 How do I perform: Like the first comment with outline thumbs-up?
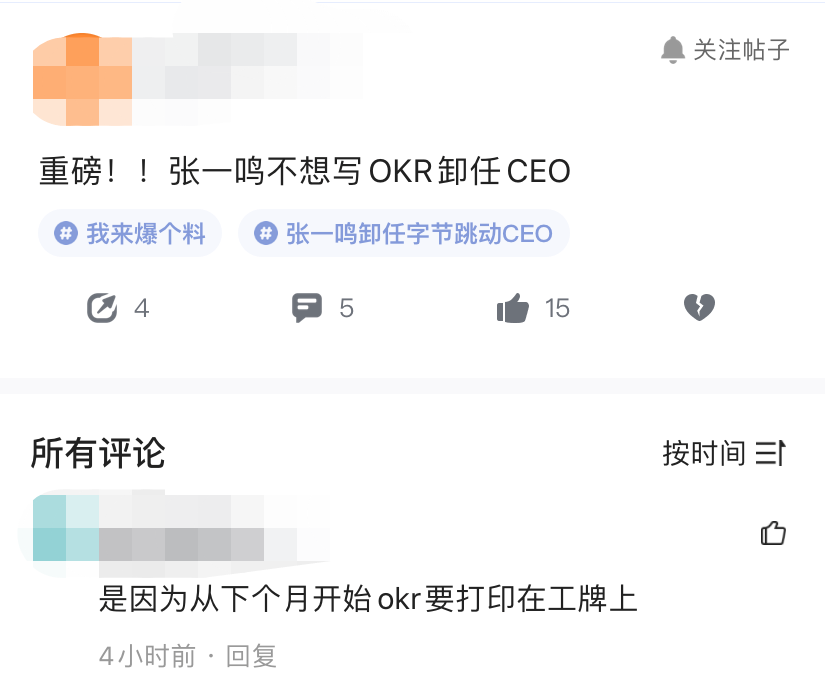click(x=773, y=533)
